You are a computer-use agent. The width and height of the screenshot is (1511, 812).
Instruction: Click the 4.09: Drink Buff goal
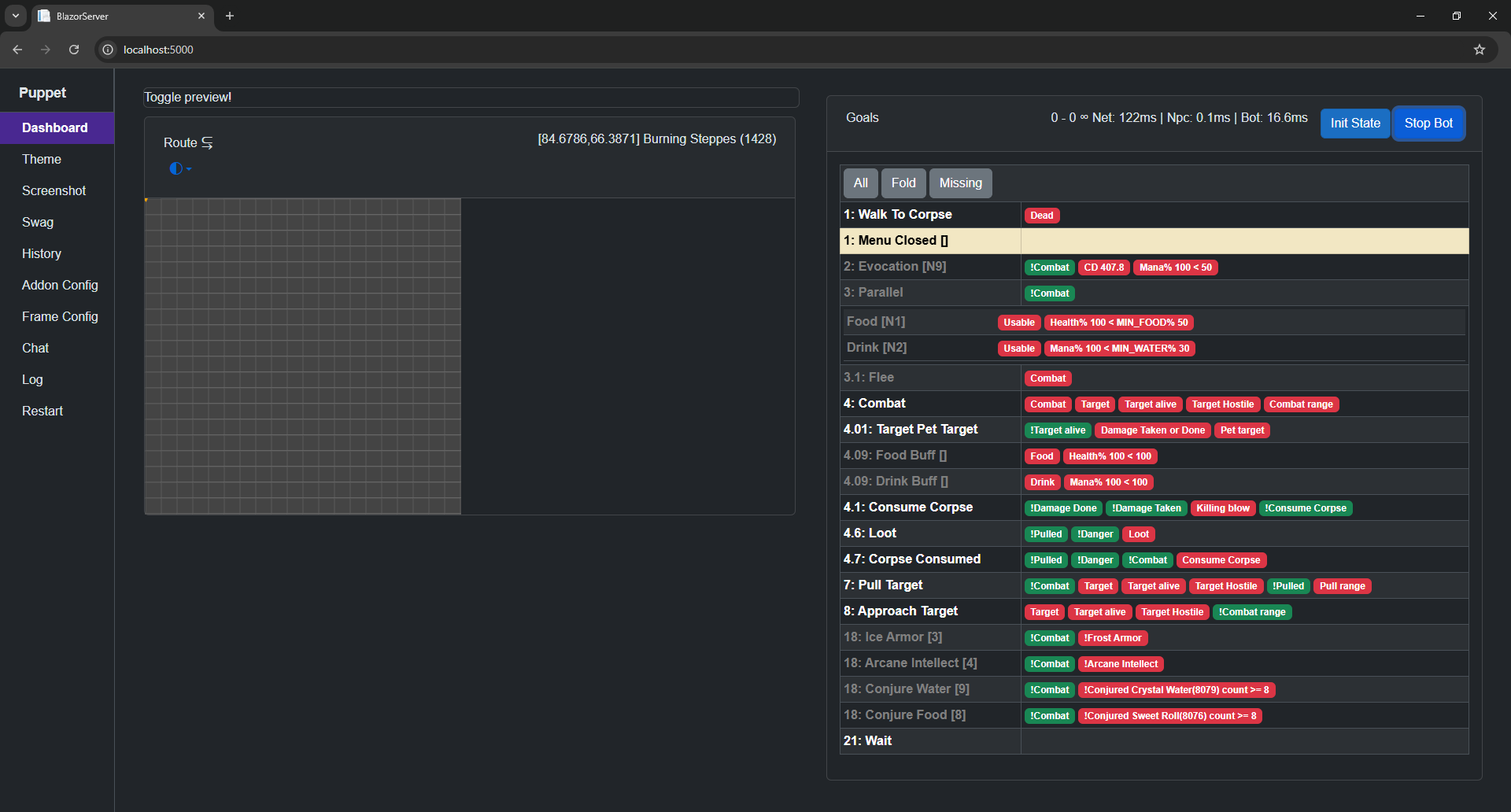(896, 481)
